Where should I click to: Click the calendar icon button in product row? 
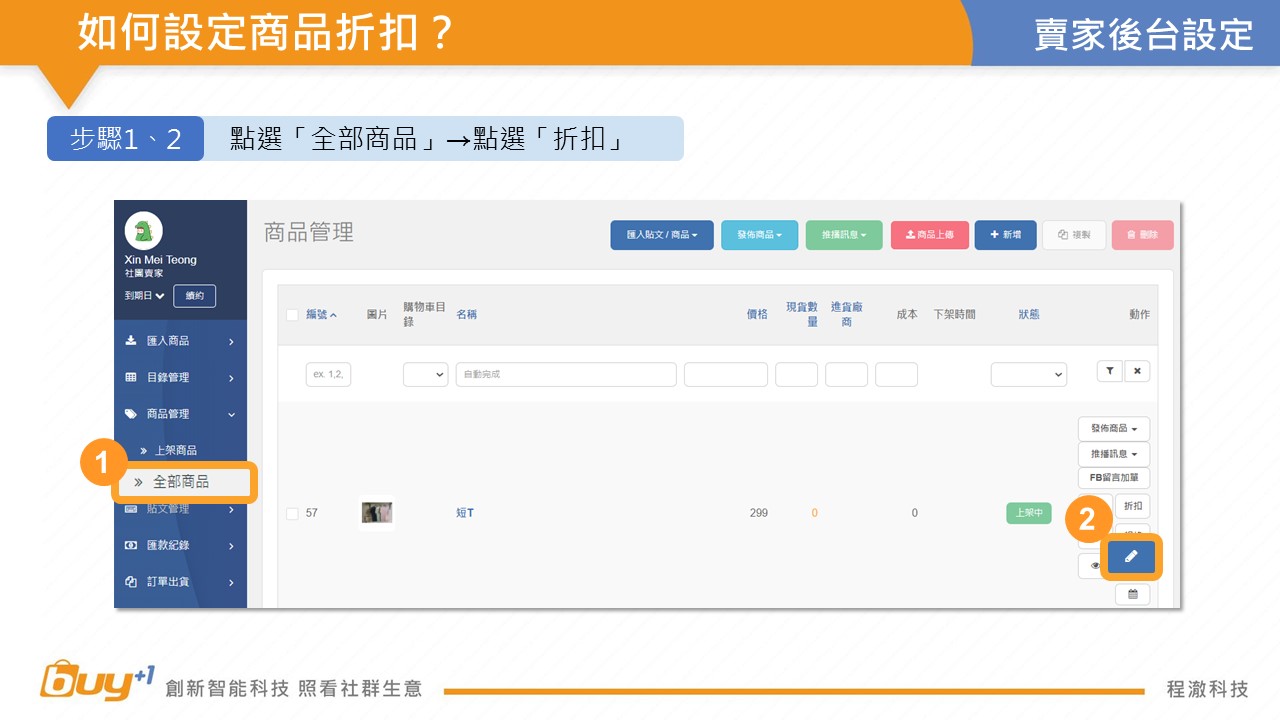pos(1132,594)
